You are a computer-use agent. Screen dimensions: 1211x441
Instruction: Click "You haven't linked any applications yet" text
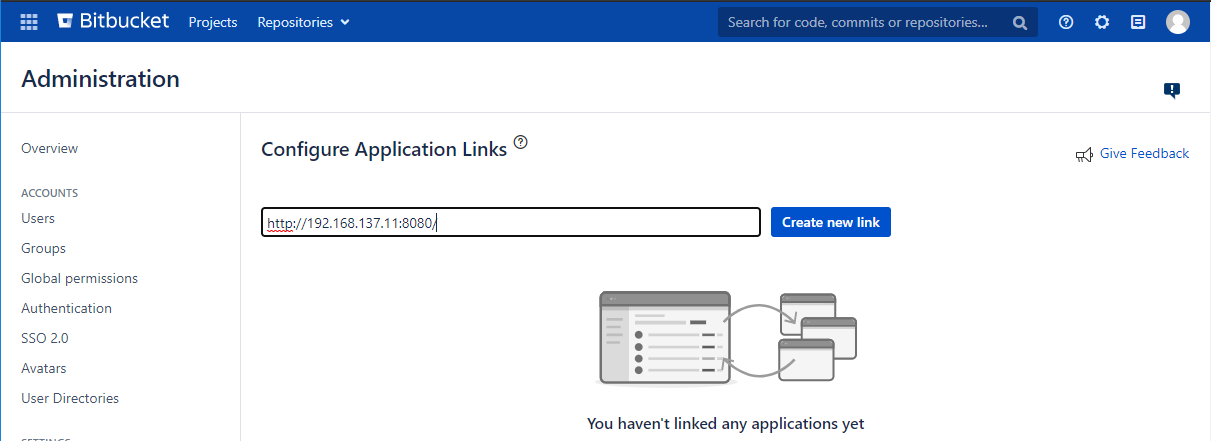click(726, 424)
